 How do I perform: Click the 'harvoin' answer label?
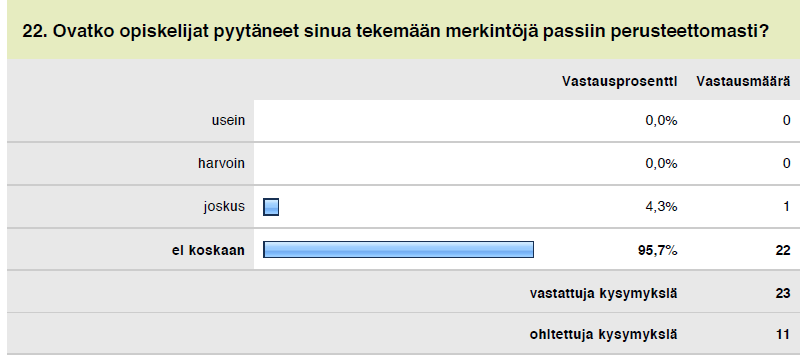[222, 163]
